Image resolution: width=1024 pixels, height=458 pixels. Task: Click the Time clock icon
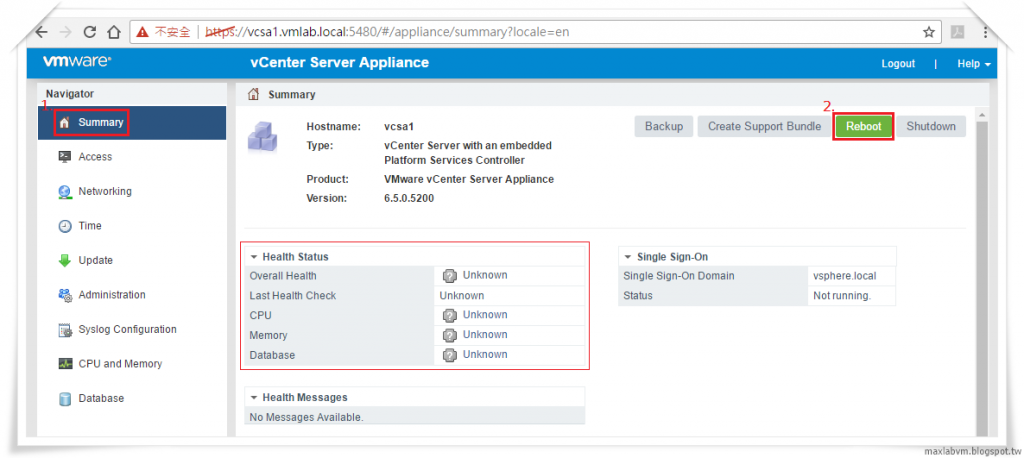pos(65,226)
